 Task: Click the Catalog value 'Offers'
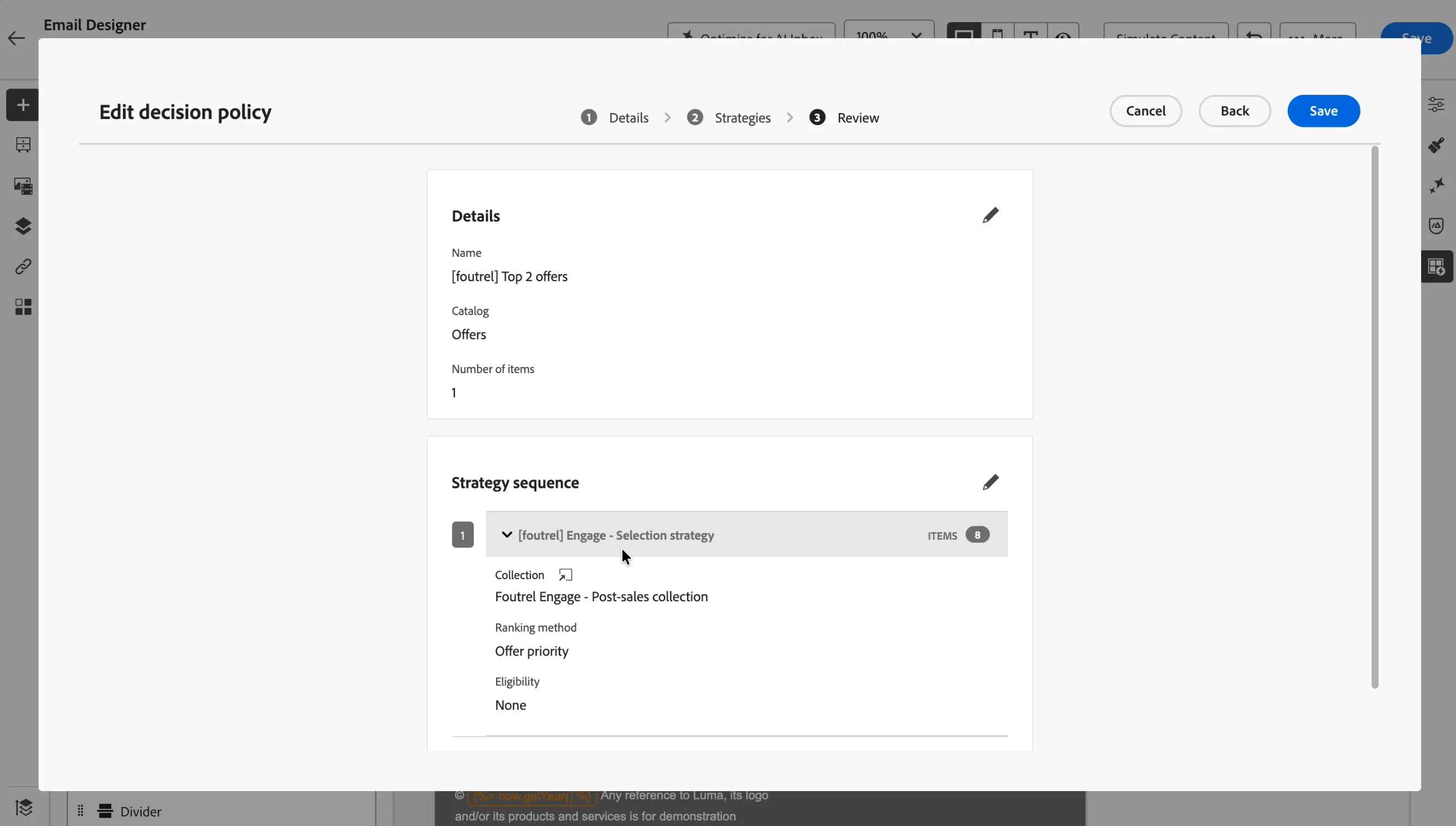click(468, 334)
